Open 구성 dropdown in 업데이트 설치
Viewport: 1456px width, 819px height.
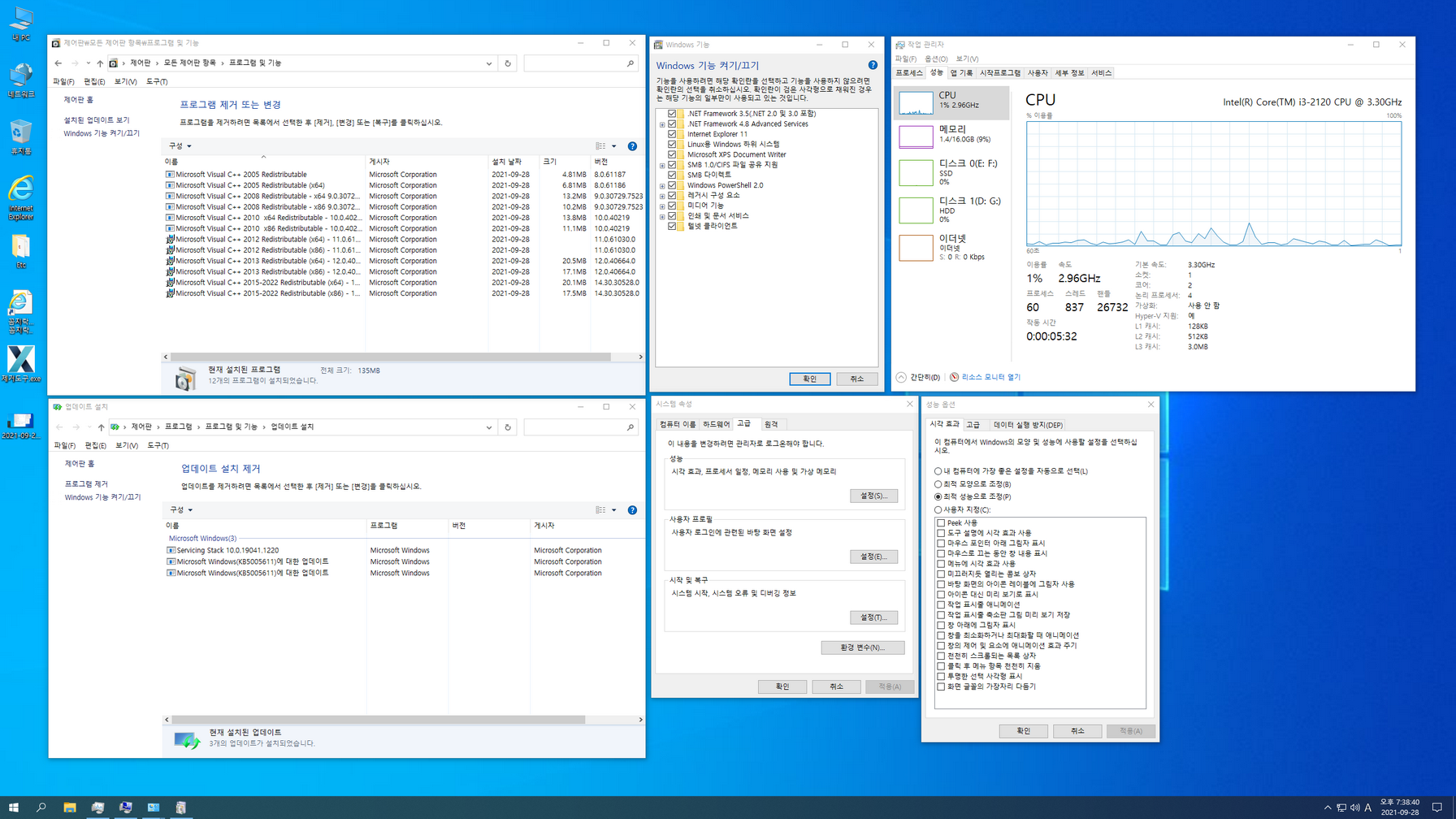(x=180, y=510)
